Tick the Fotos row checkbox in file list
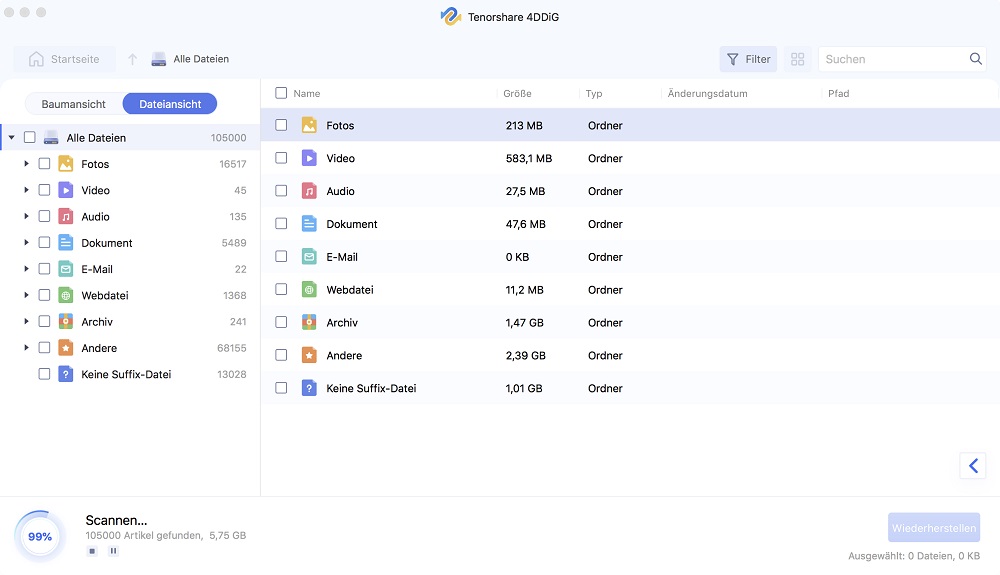The height and width of the screenshot is (575, 1000). [281, 125]
